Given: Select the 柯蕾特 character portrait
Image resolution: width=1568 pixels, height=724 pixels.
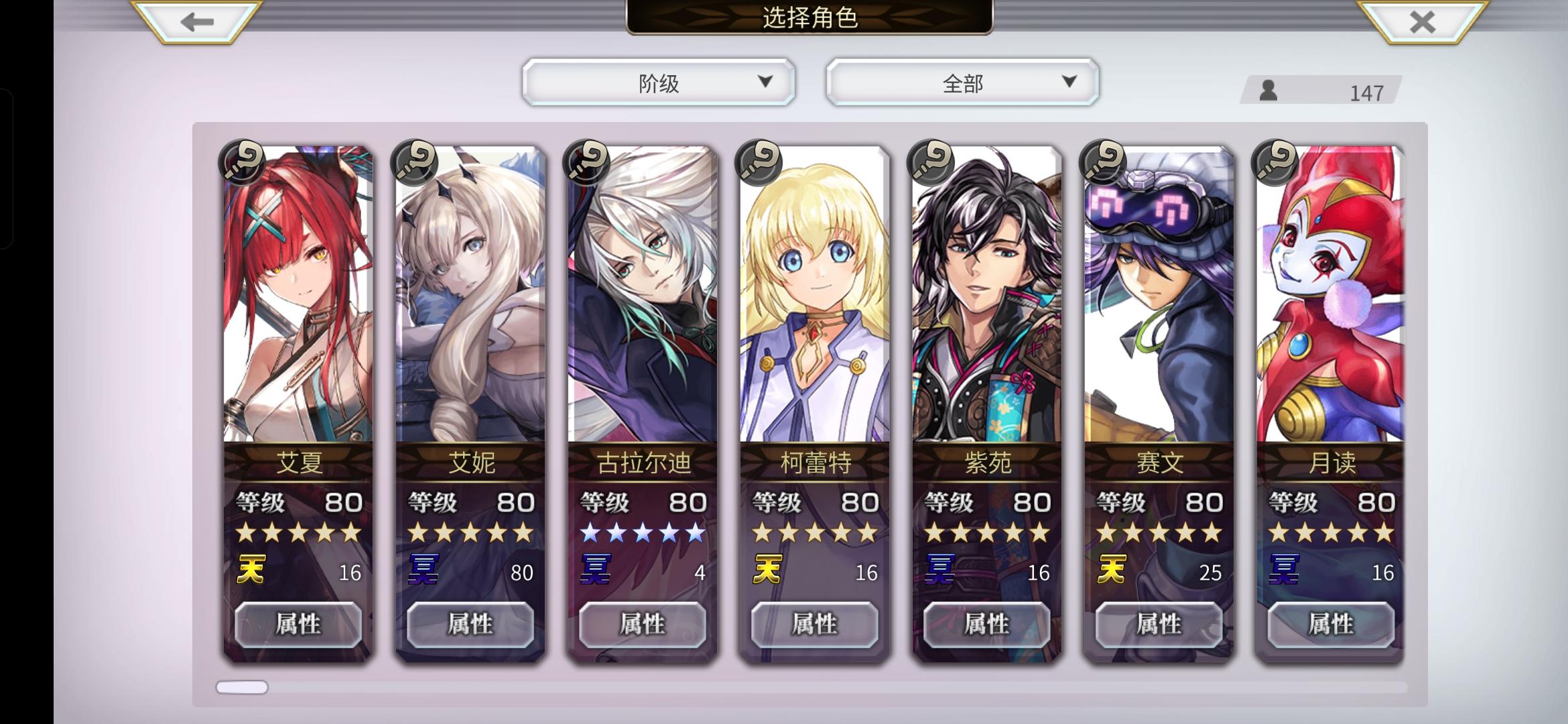Looking at the screenshot, I should [x=814, y=295].
